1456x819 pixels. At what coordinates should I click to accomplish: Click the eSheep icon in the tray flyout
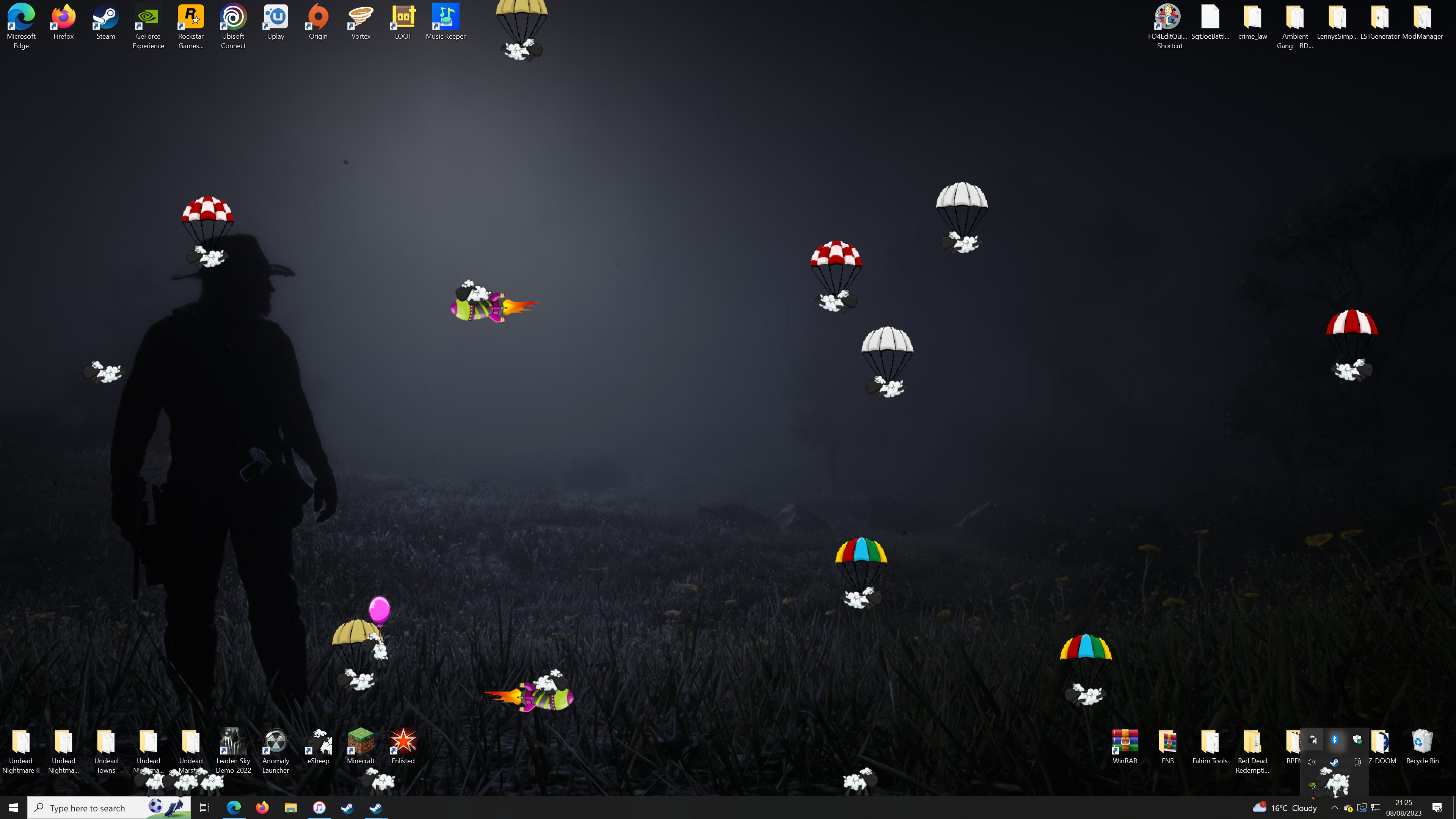pos(1312,739)
